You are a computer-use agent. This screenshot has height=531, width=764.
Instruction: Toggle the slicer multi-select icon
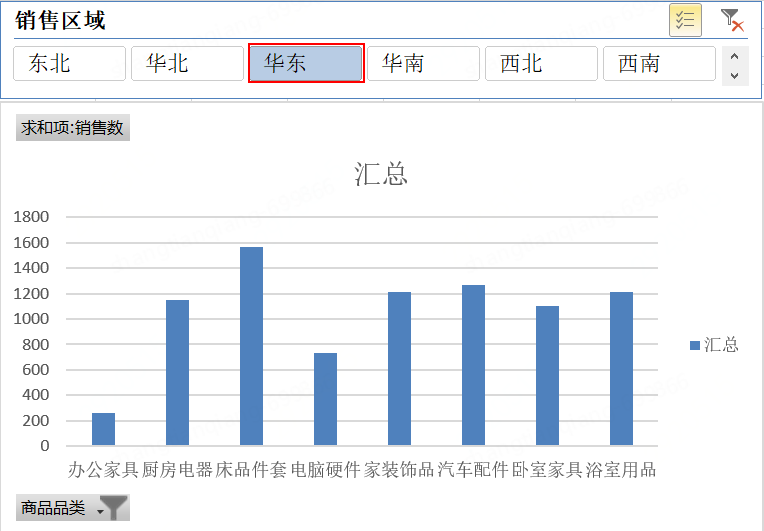tap(685, 20)
